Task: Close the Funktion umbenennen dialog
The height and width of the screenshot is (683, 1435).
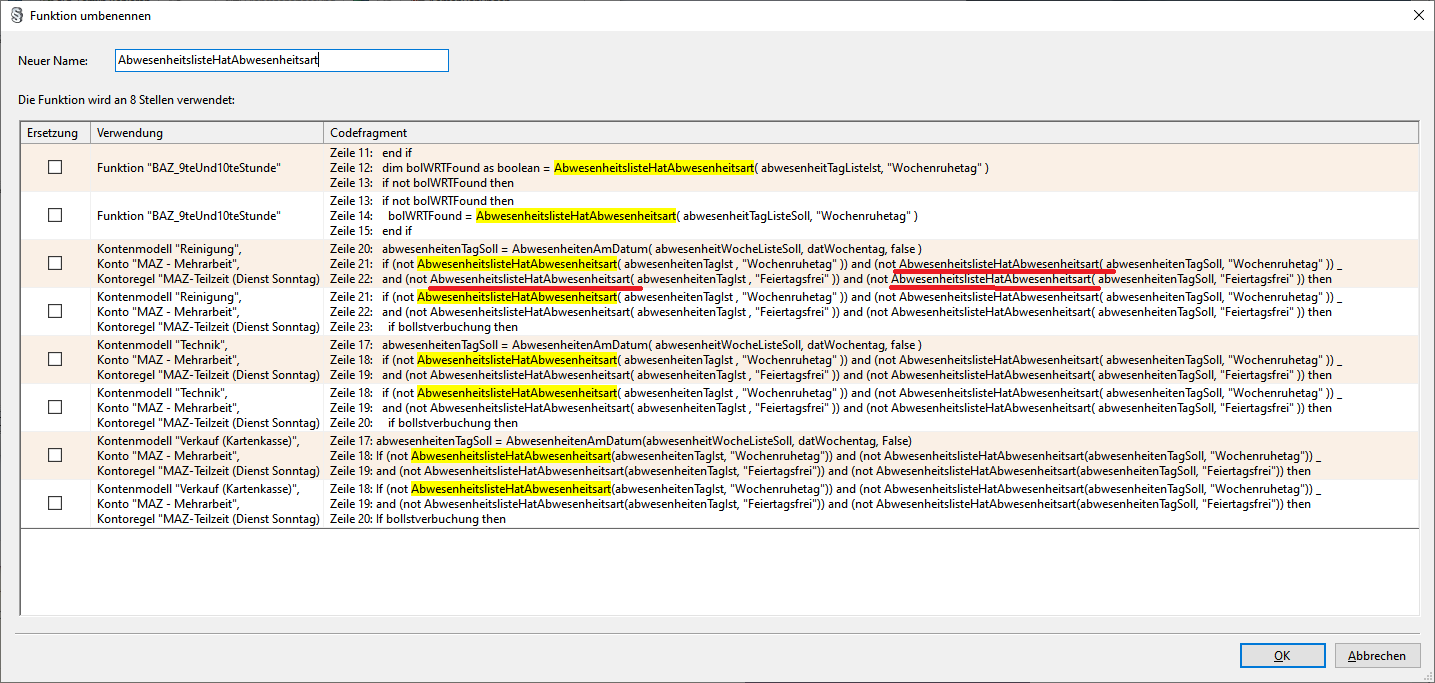Action: (1418, 16)
